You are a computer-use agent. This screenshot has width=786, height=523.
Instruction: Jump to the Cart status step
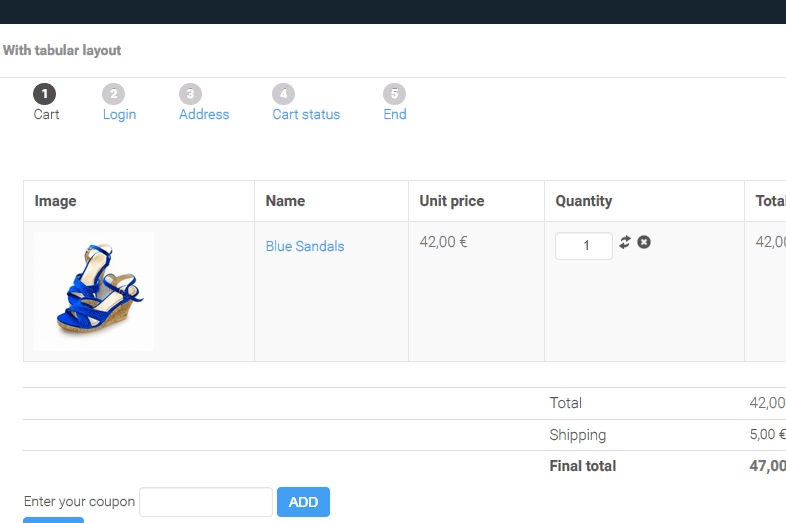tap(306, 114)
